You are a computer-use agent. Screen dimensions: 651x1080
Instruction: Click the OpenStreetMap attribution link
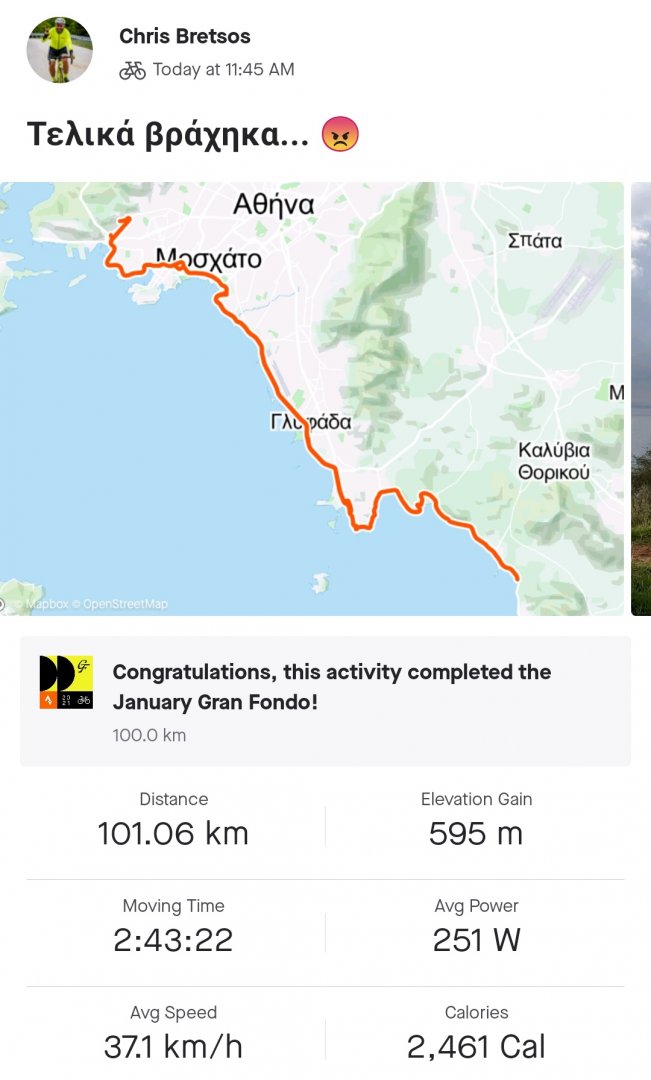(125, 604)
